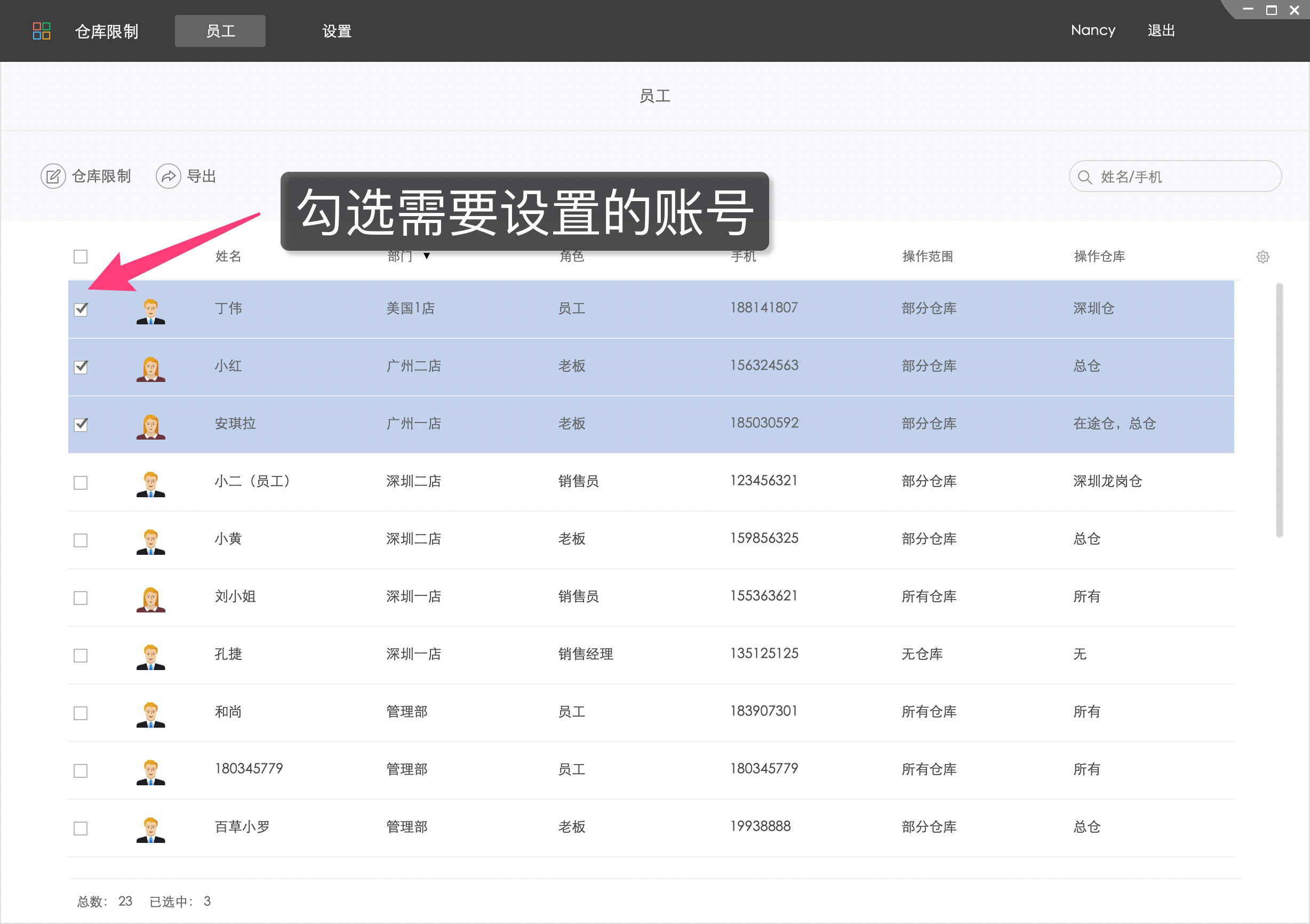Click the search magnifier icon
This screenshot has height=924, width=1310.
pos(1086,177)
